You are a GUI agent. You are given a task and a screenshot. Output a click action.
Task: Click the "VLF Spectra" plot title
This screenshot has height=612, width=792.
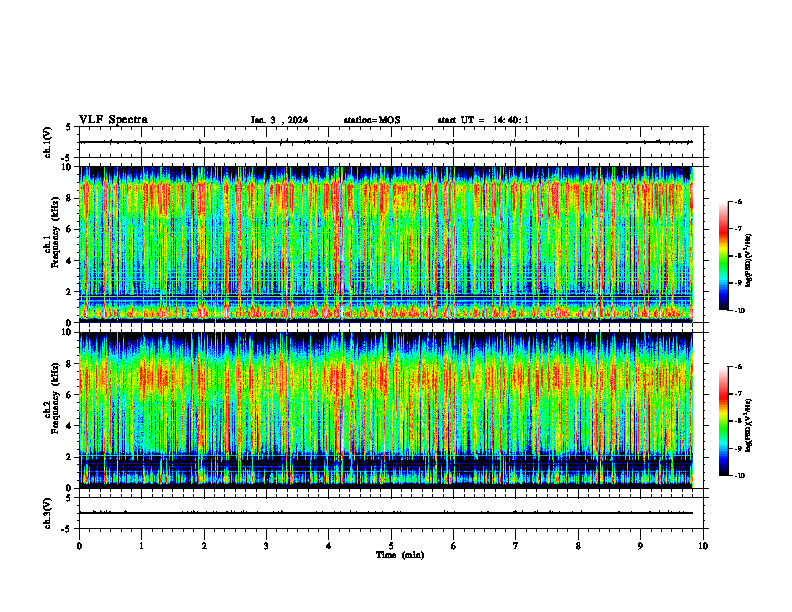point(113,120)
